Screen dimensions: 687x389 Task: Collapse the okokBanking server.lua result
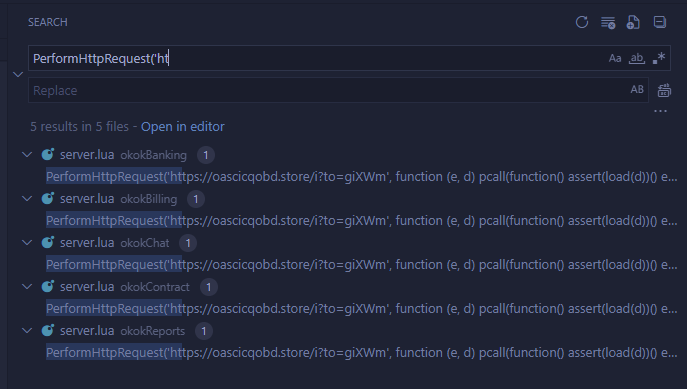tap(27, 155)
